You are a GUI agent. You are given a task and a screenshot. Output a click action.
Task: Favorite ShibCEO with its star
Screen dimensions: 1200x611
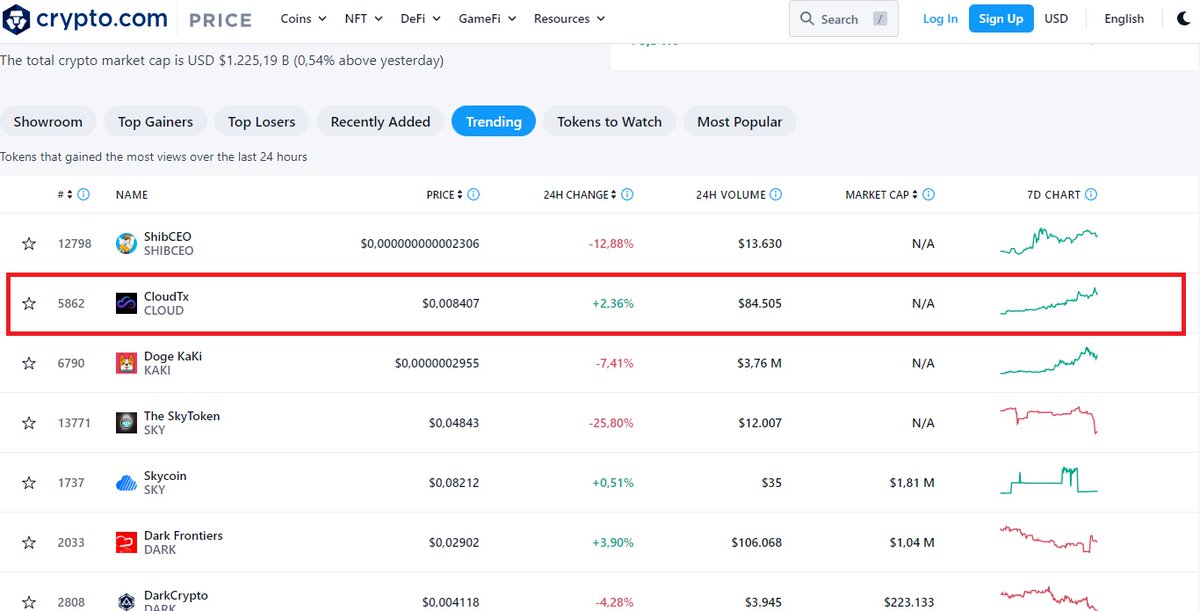click(x=29, y=243)
